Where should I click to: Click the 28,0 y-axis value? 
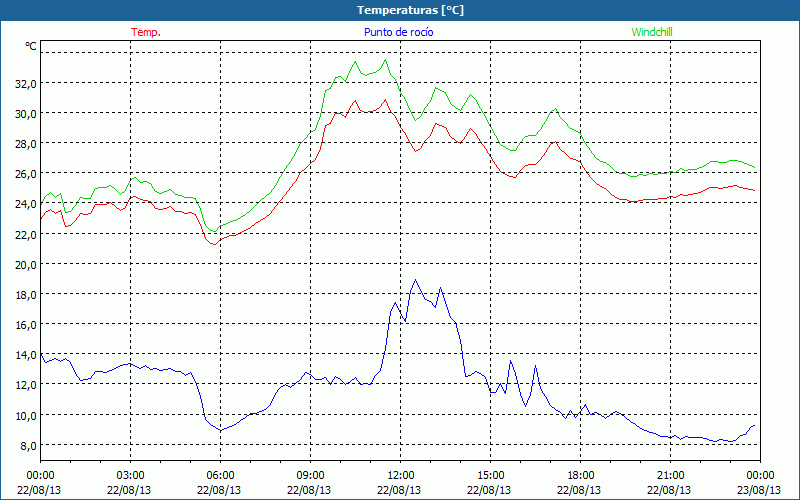pyautogui.click(x=26, y=143)
